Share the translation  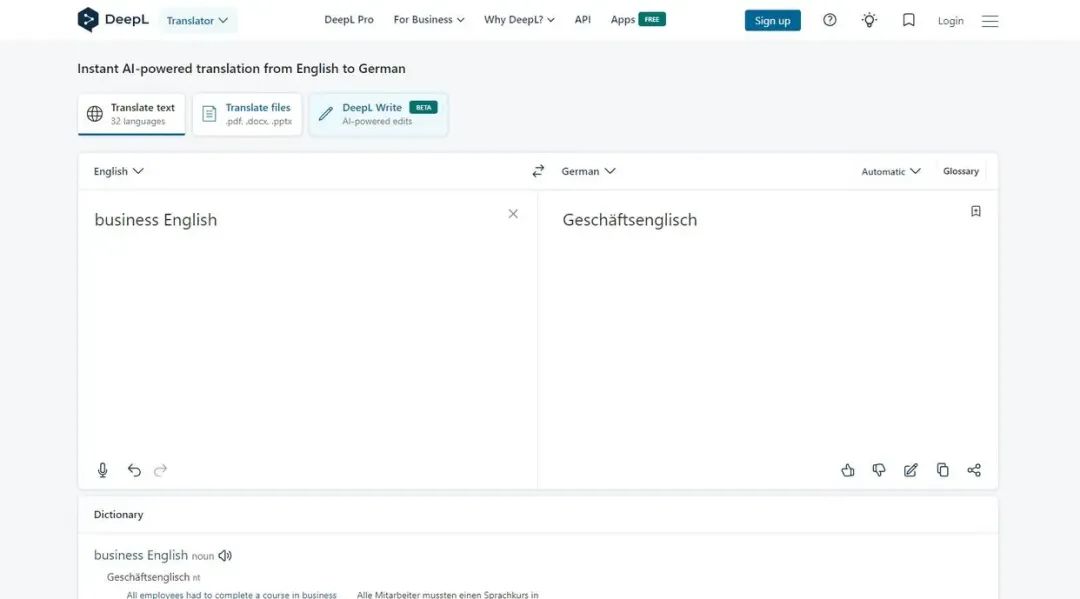click(974, 470)
